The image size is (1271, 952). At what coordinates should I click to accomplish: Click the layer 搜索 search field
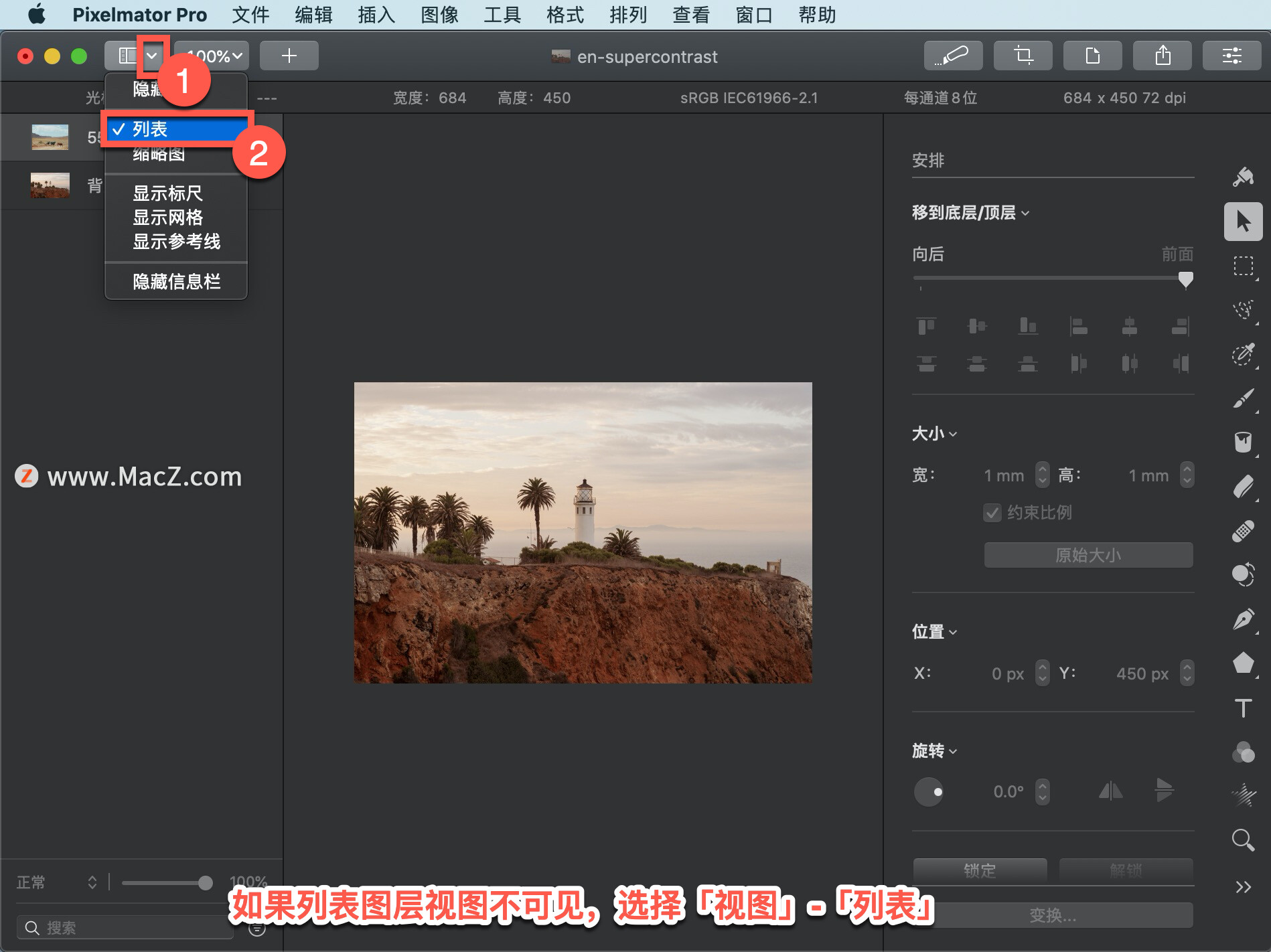125,927
